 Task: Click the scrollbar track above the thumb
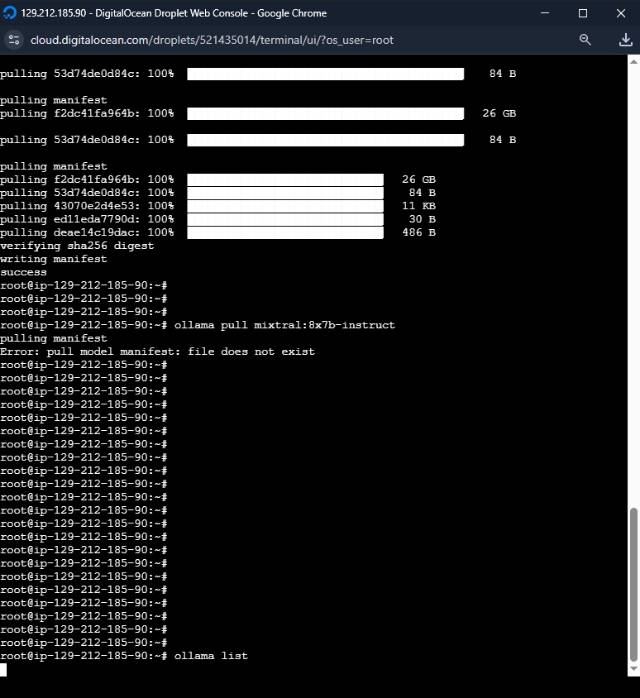632,300
